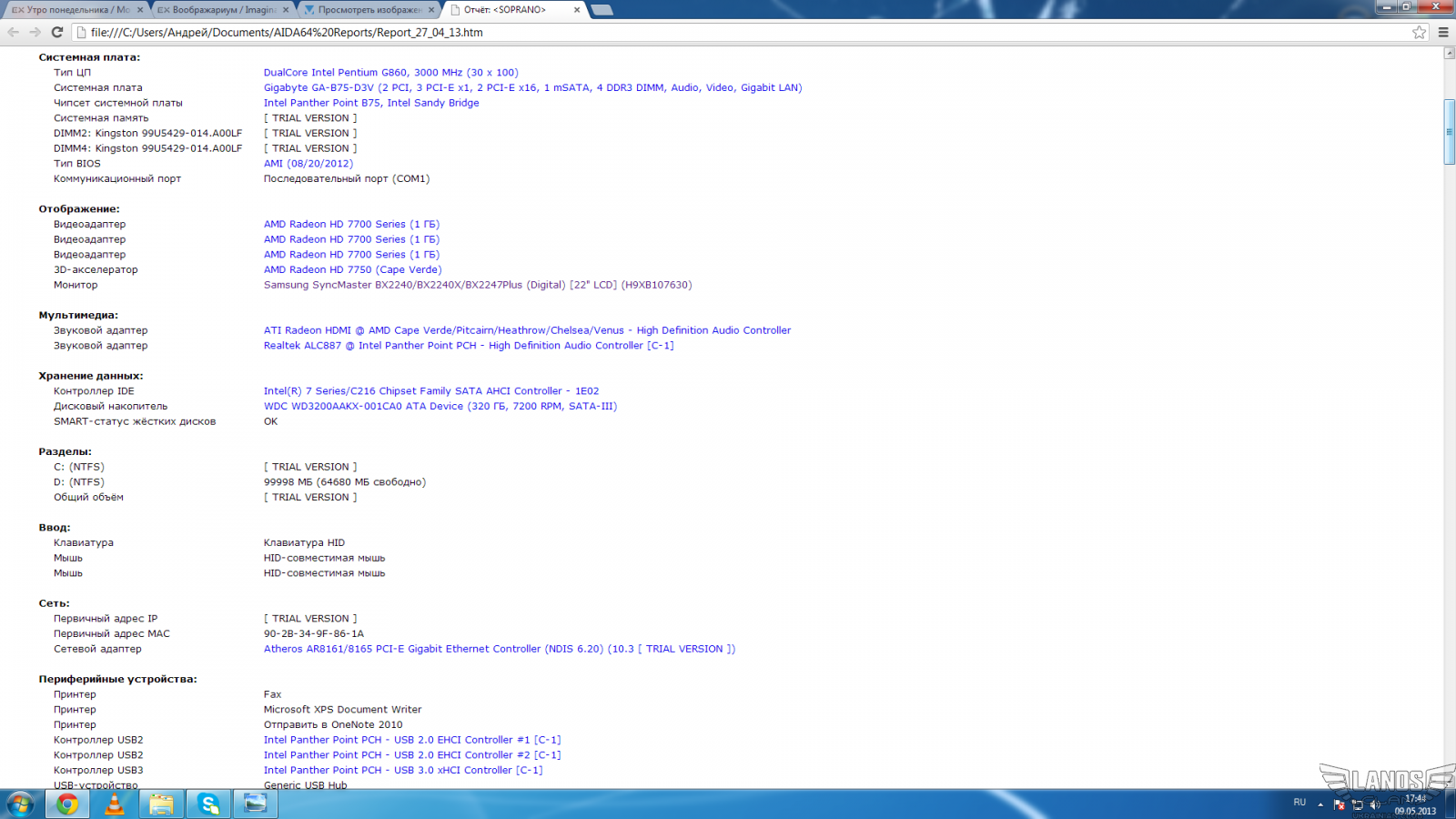This screenshot has height=819, width=1456.
Task: Click the WDC WD3200AAKX disk drive link
Action: coord(440,406)
